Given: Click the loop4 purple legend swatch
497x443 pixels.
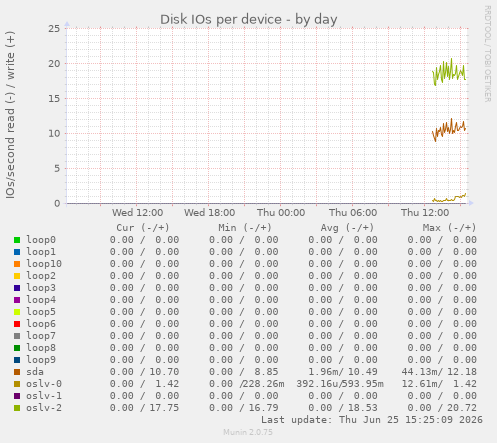Looking at the screenshot, I should coord(17,300).
